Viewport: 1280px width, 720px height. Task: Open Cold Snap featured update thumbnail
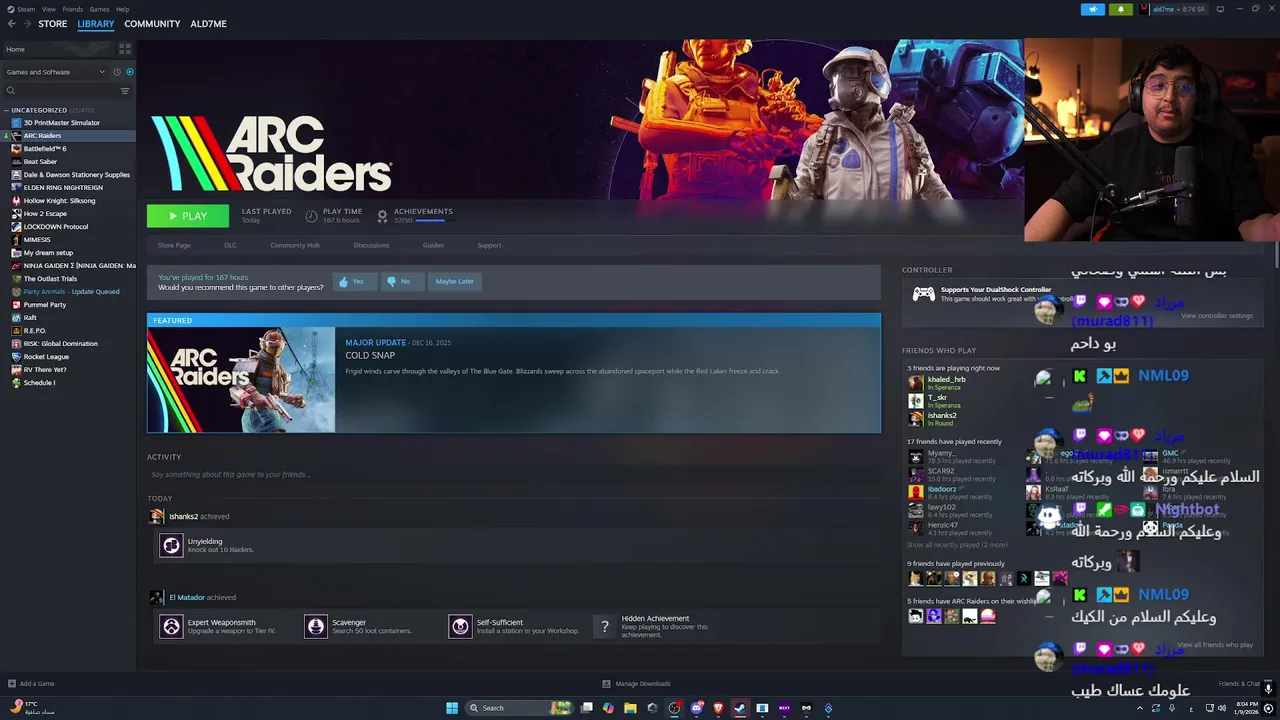pyautogui.click(x=241, y=380)
